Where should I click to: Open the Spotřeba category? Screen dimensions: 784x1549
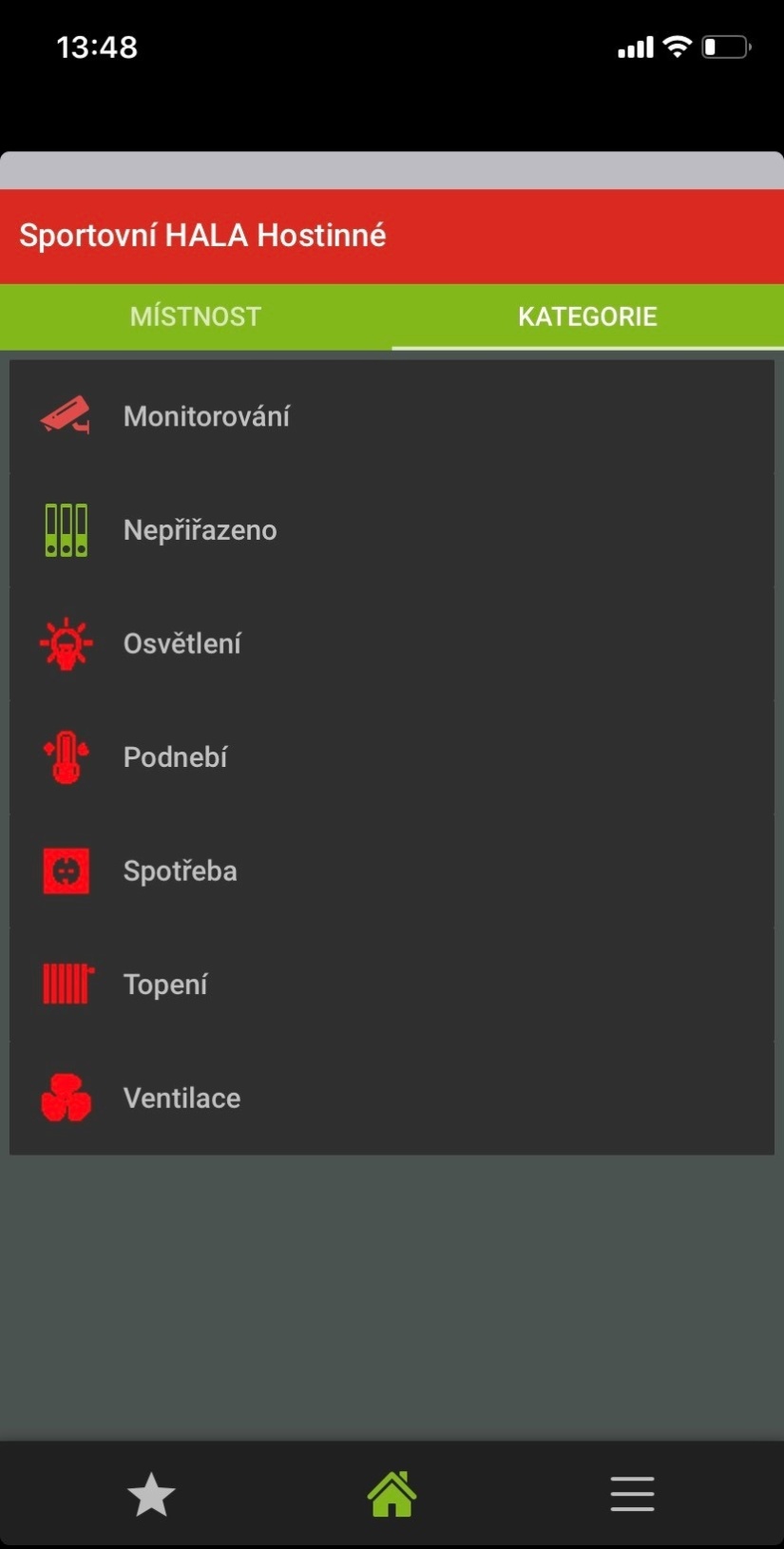pyautogui.click(x=180, y=870)
